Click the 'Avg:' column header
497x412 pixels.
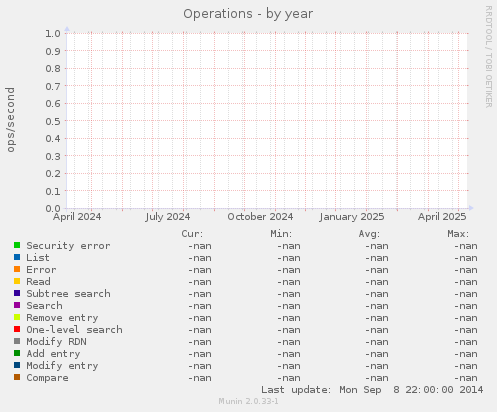tap(369, 234)
